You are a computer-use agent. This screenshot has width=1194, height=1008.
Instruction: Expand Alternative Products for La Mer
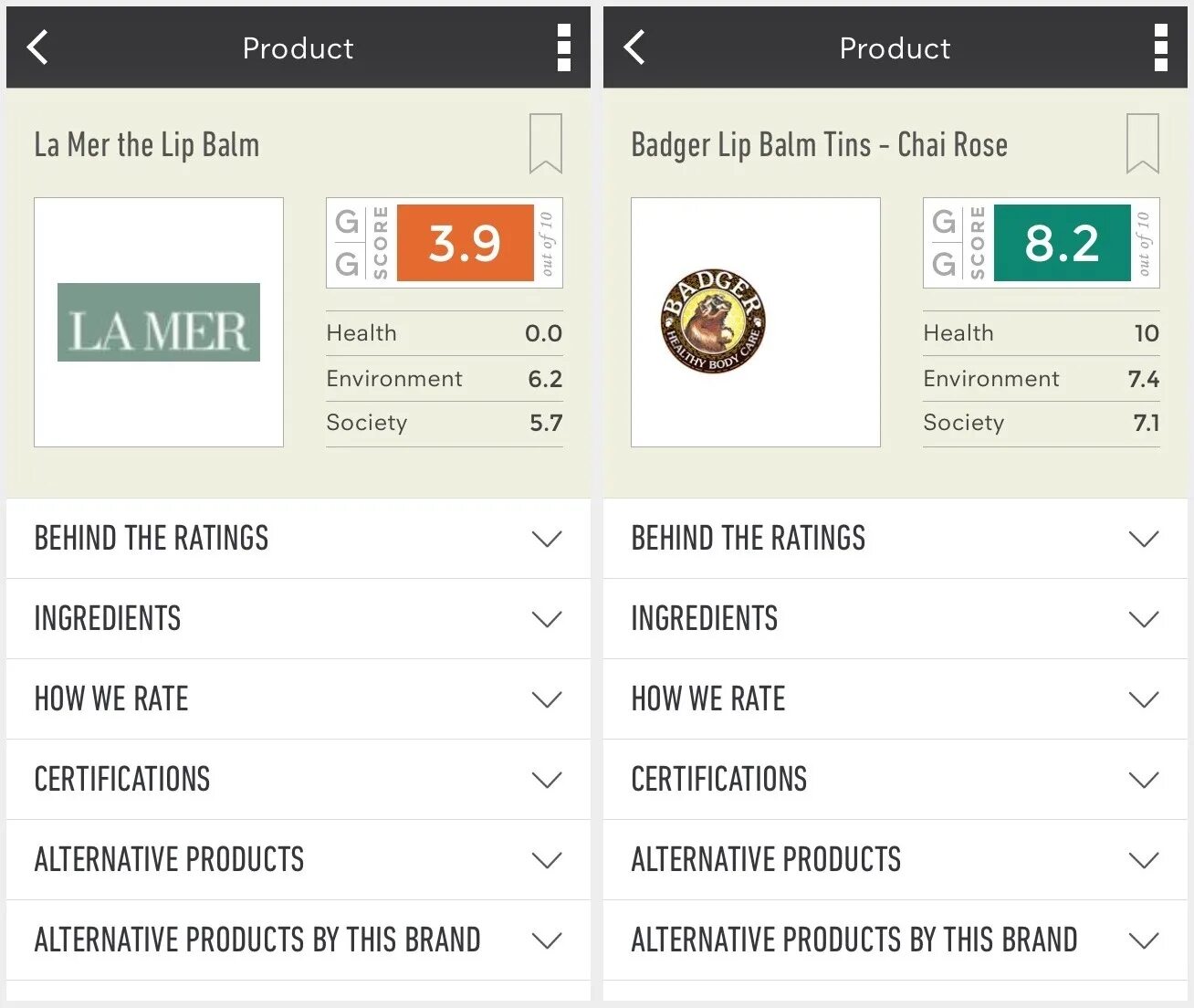coord(298,860)
